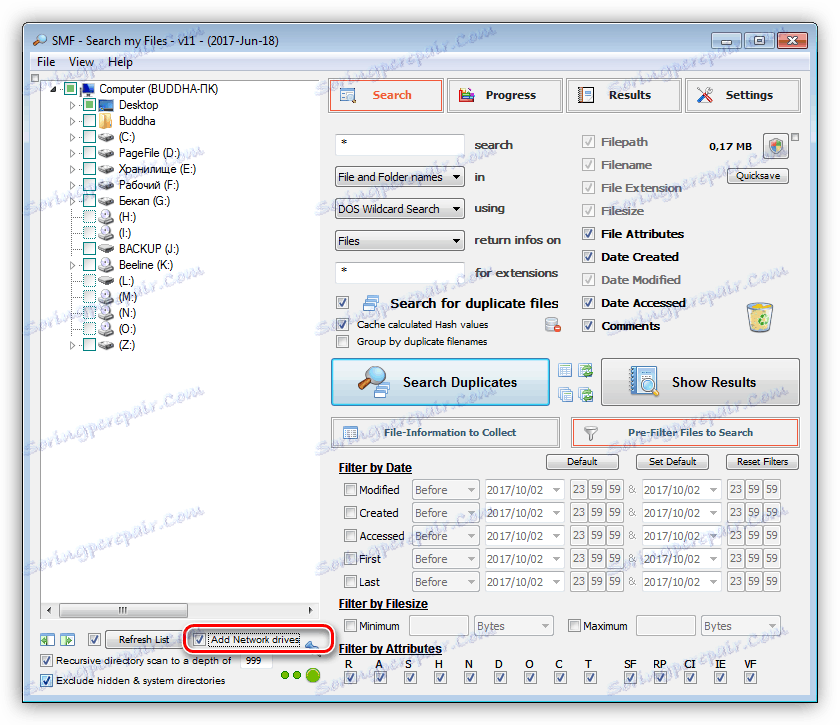Click the Buddha folder icon

[106, 121]
